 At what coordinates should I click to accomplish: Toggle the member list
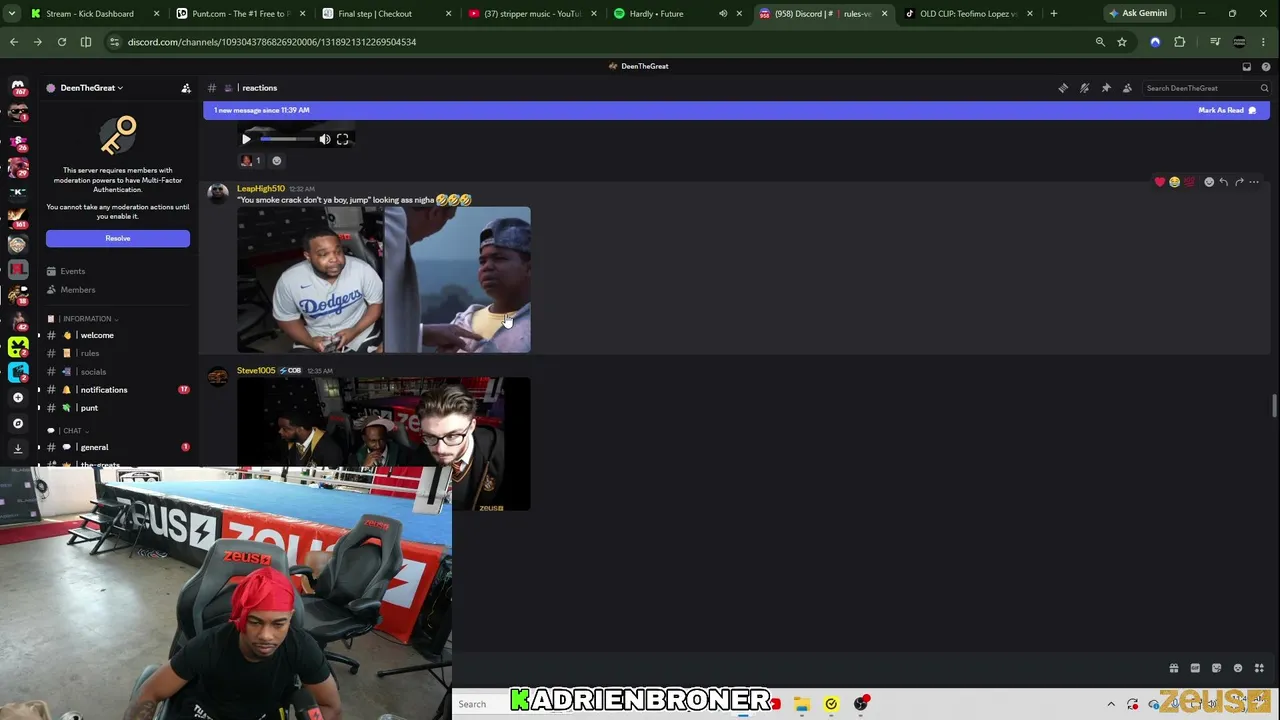(x=1127, y=88)
